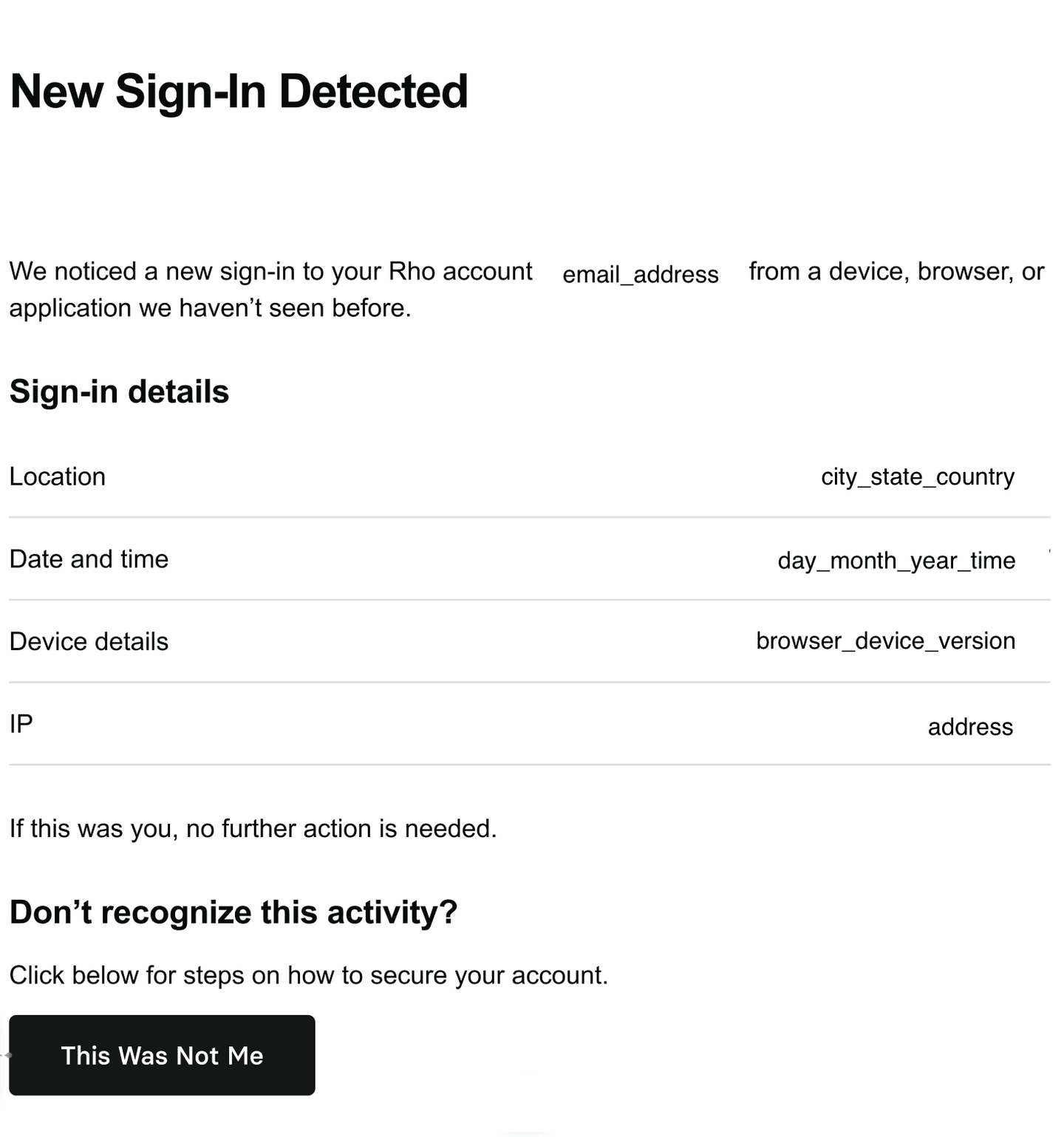Select the city_state_country location value
1064x1137 pixels.
[917, 477]
